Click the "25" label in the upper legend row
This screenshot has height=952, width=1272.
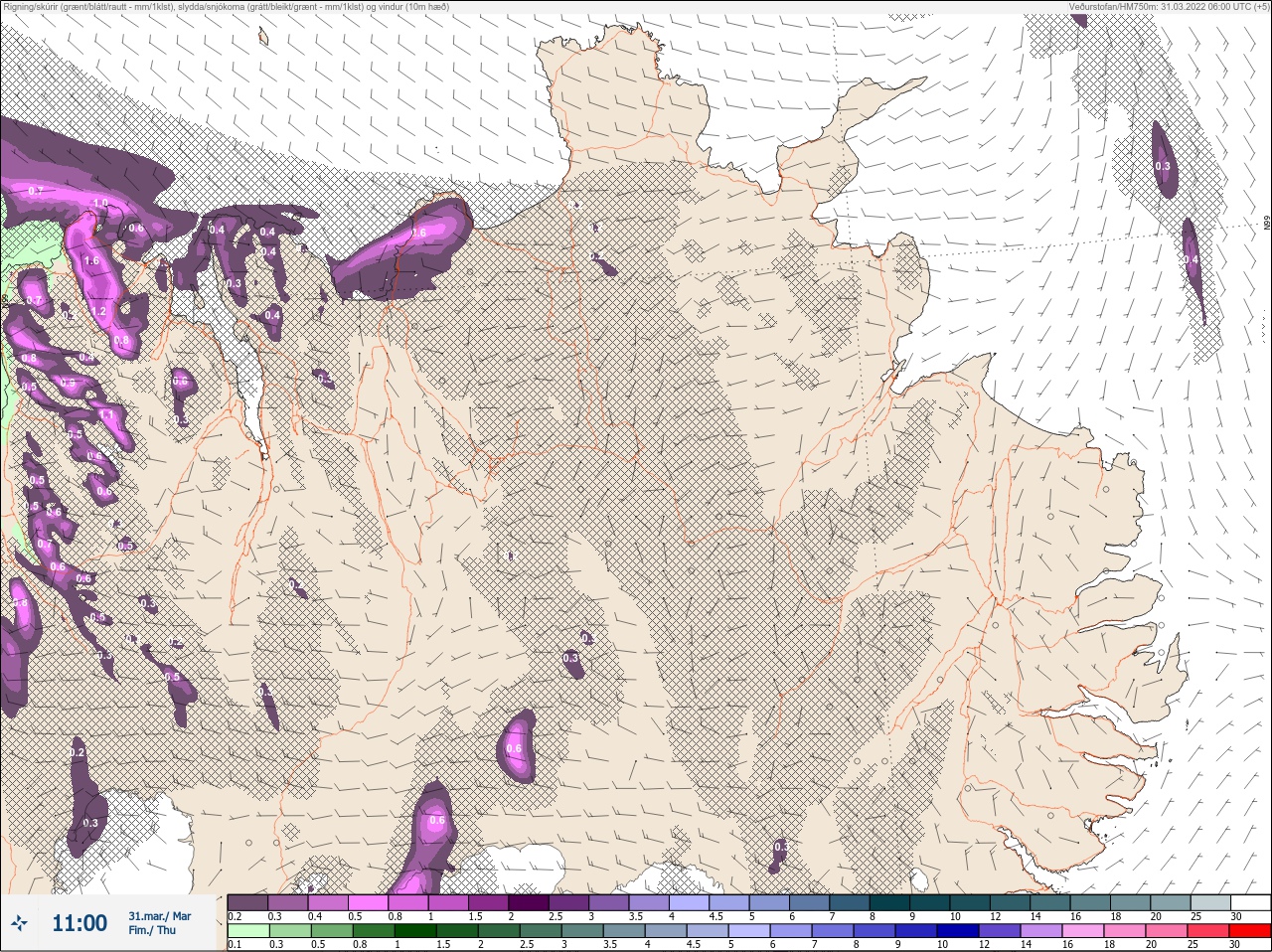[1195, 916]
